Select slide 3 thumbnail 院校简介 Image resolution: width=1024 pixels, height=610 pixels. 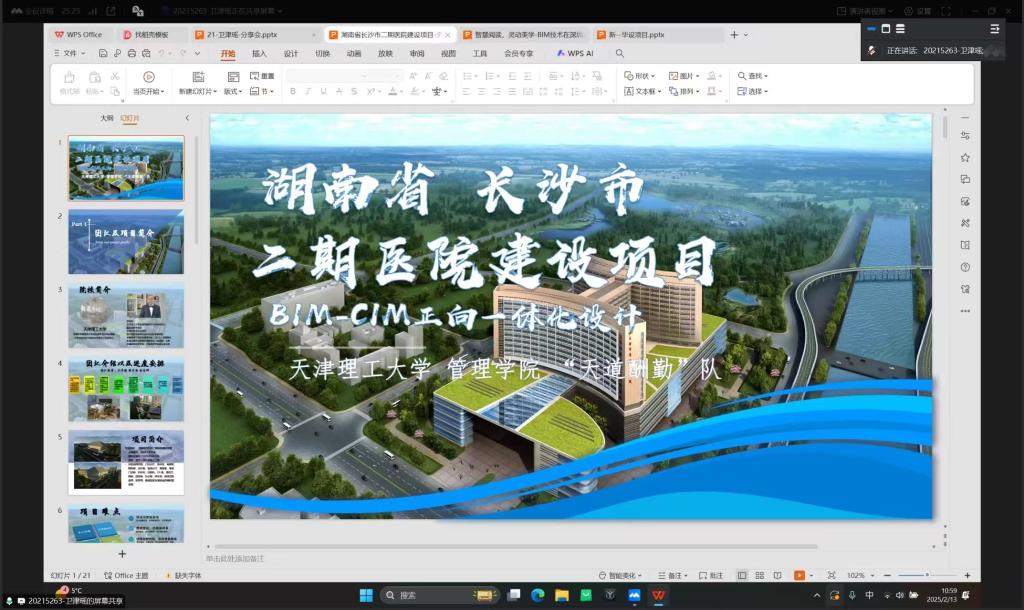tap(126, 316)
